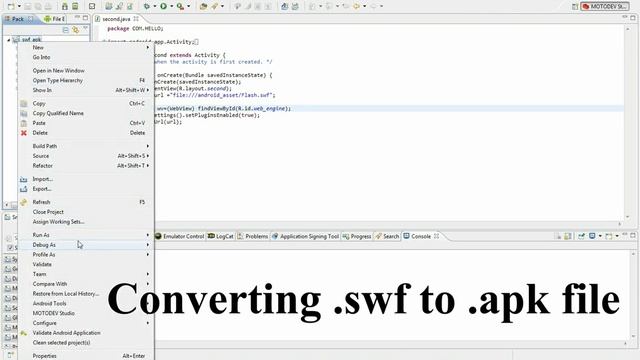The width and height of the screenshot is (640, 360).
Task: Minimize the Package Explorer panel
Action: tap(77, 18)
